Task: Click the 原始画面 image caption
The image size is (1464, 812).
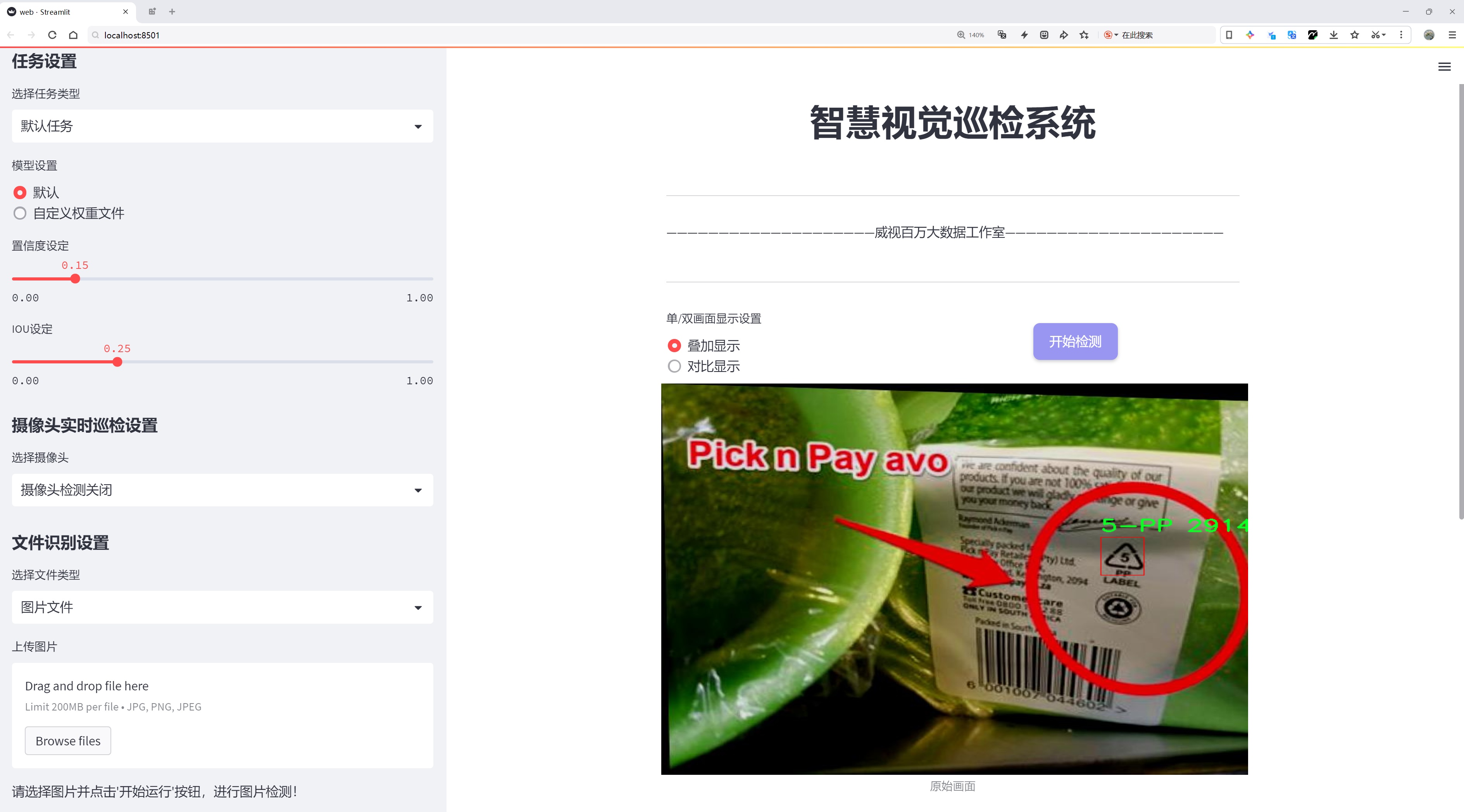Action: [x=952, y=786]
